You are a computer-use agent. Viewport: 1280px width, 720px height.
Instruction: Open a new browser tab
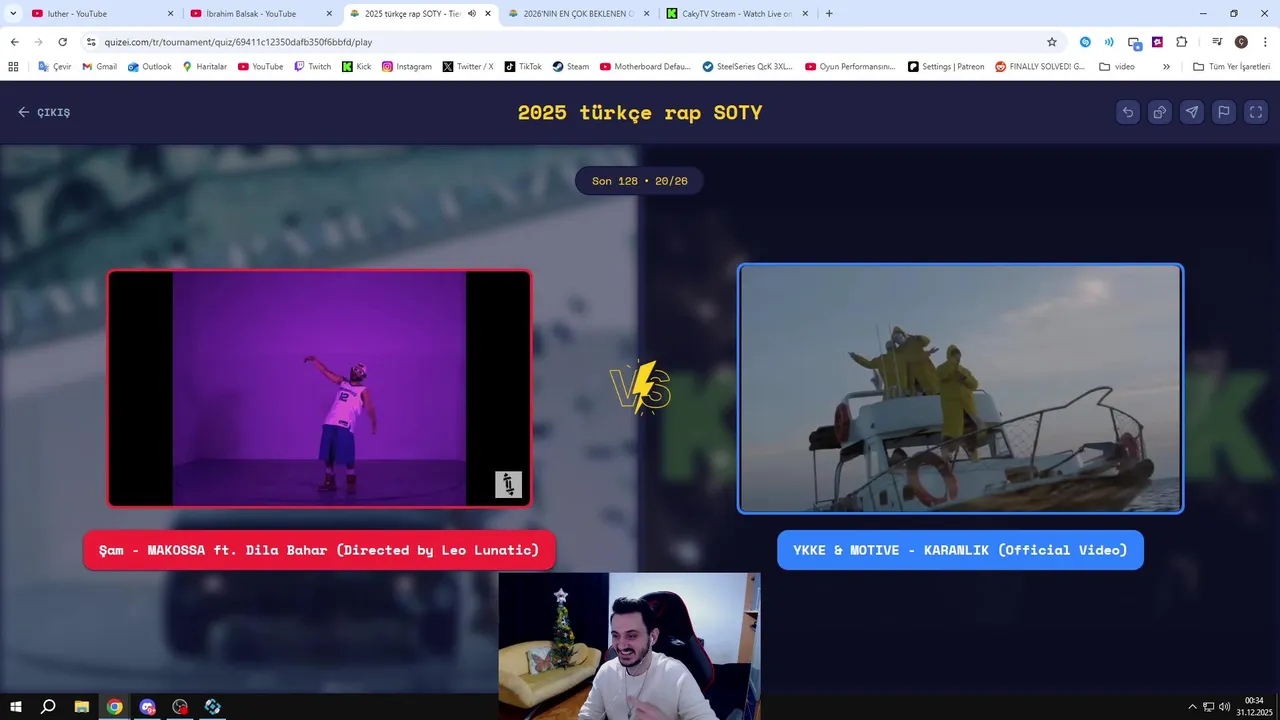pos(829,14)
